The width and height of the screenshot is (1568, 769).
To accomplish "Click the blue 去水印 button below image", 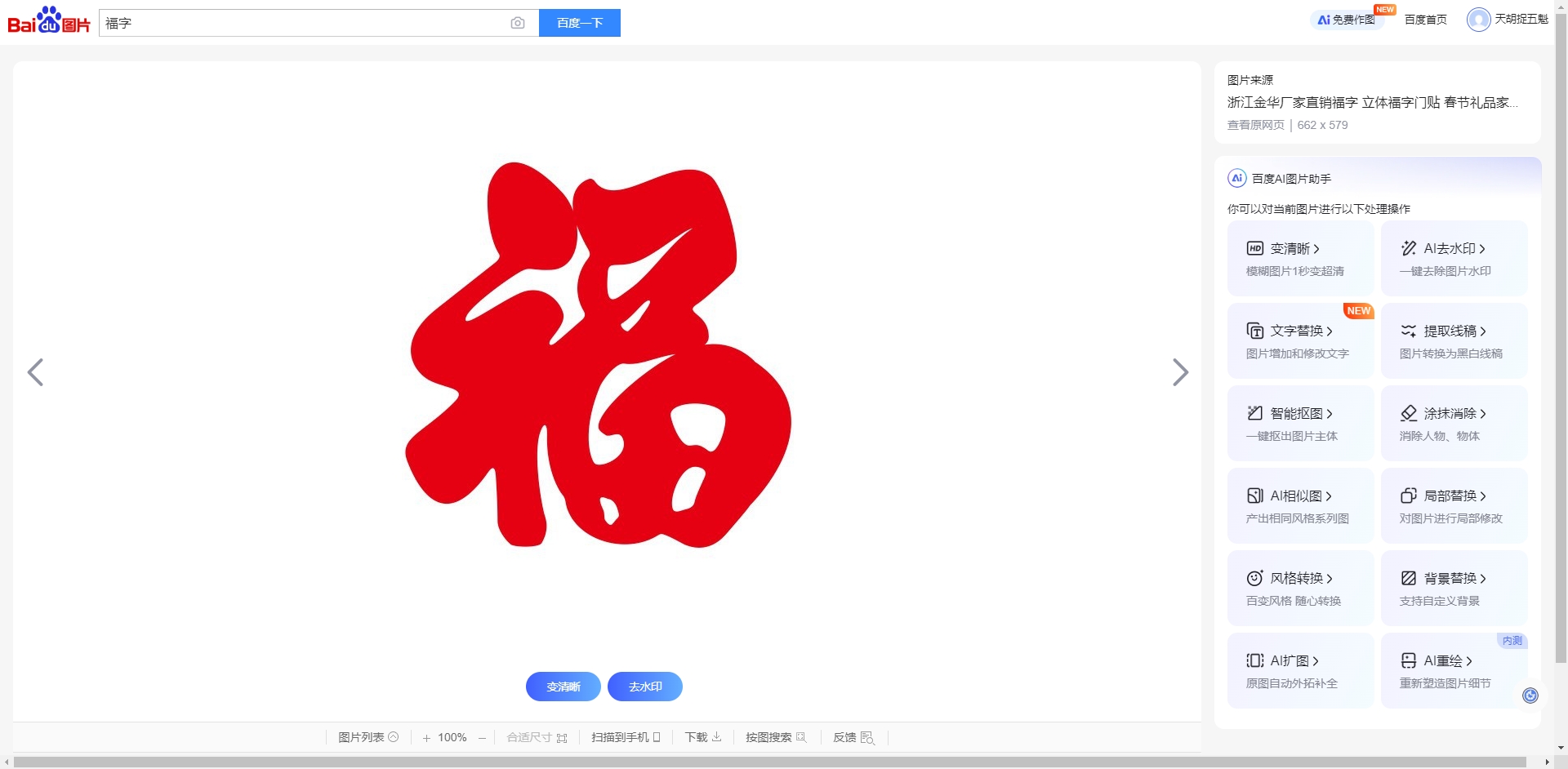I will (x=644, y=687).
